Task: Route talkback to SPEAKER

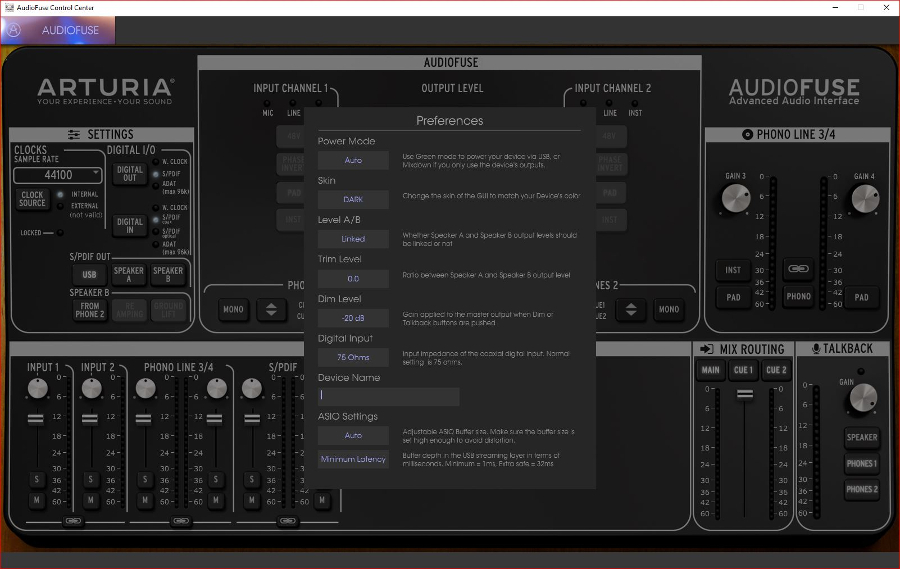Action: click(x=862, y=438)
